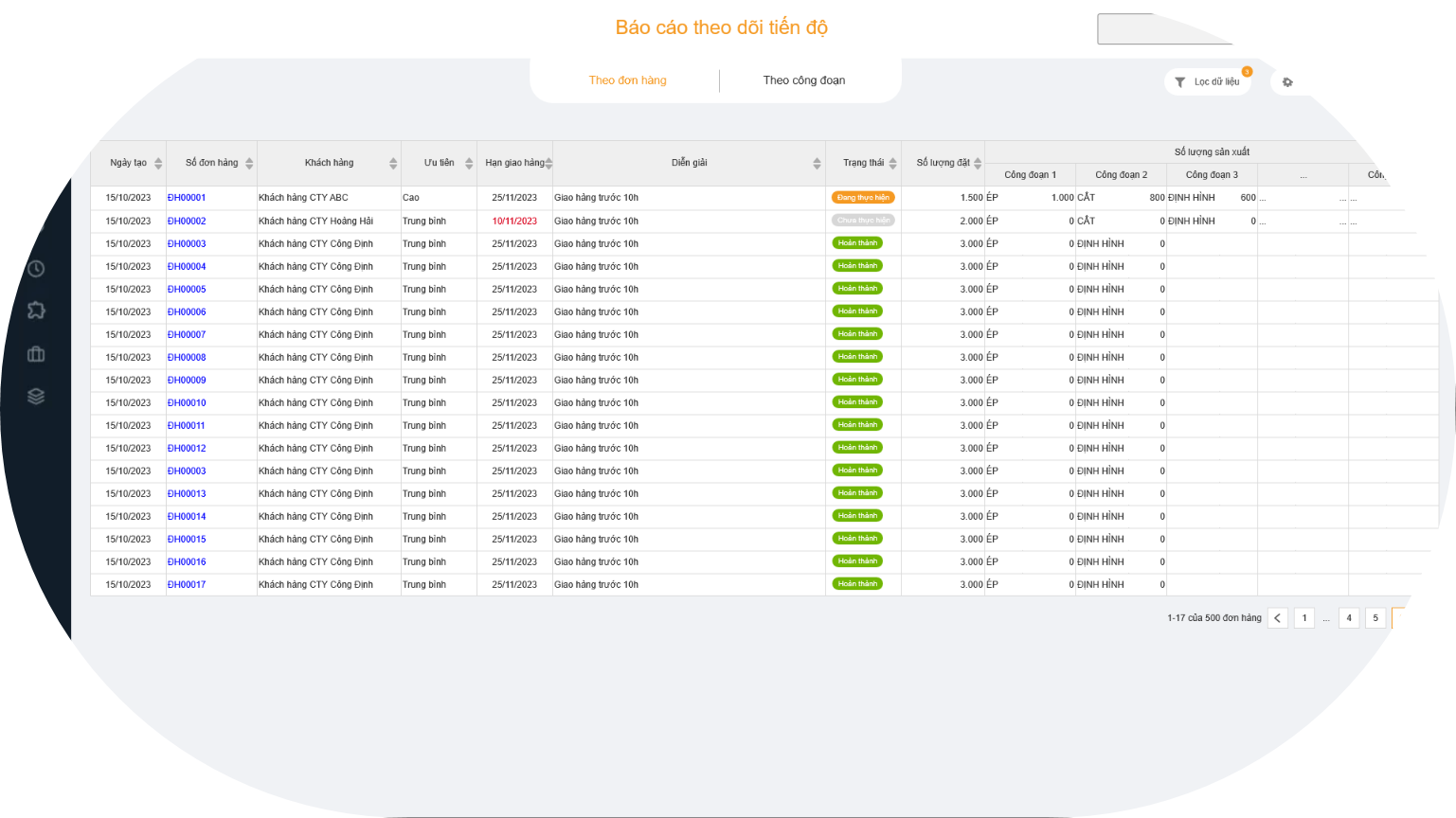Open the clock icon in the sidebar
This screenshot has height=818, width=1456.
click(x=36, y=269)
